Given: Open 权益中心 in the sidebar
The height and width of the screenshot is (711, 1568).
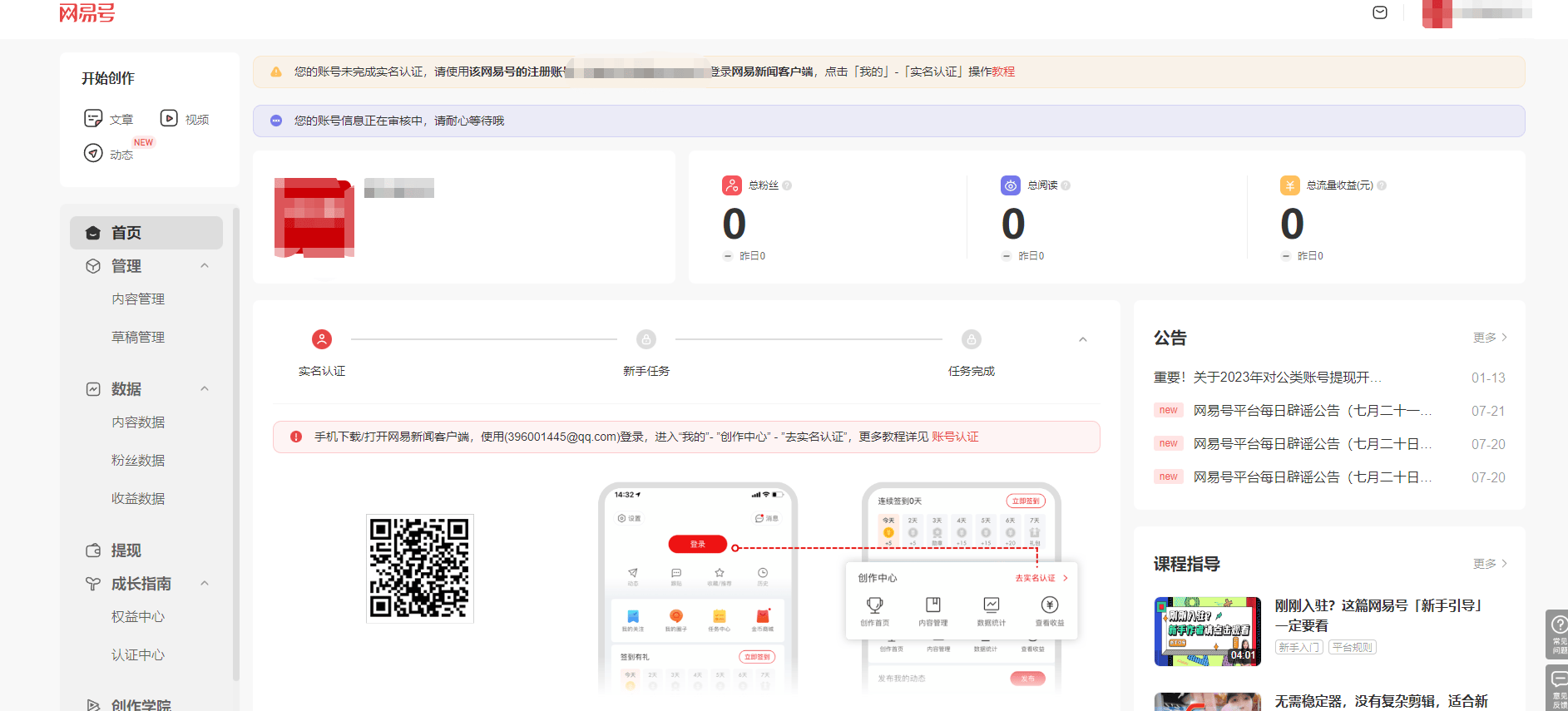Looking at the screenshot, I should point(138,616).
